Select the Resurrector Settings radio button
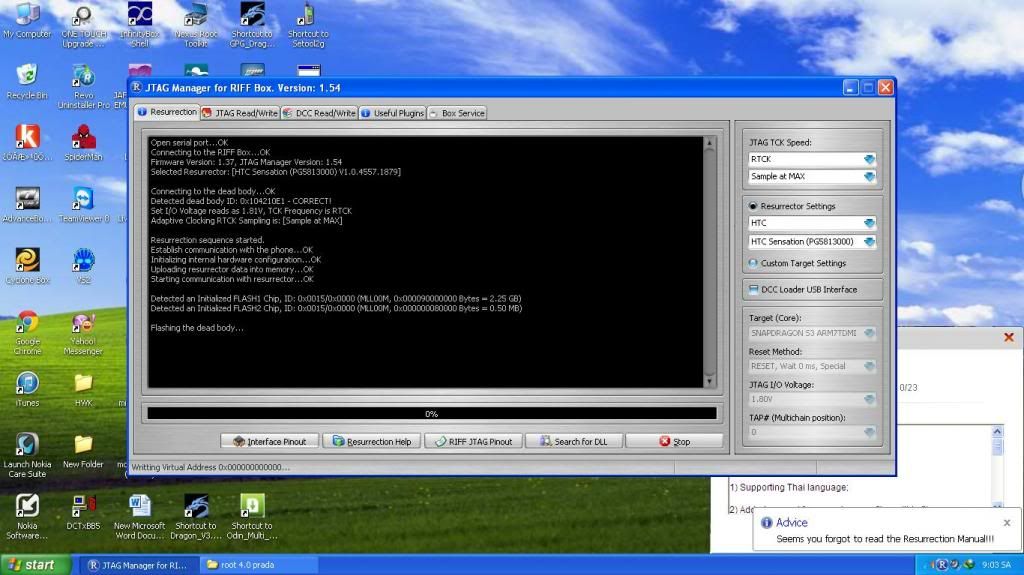The image size is (1024, 575). coord(753,206)
